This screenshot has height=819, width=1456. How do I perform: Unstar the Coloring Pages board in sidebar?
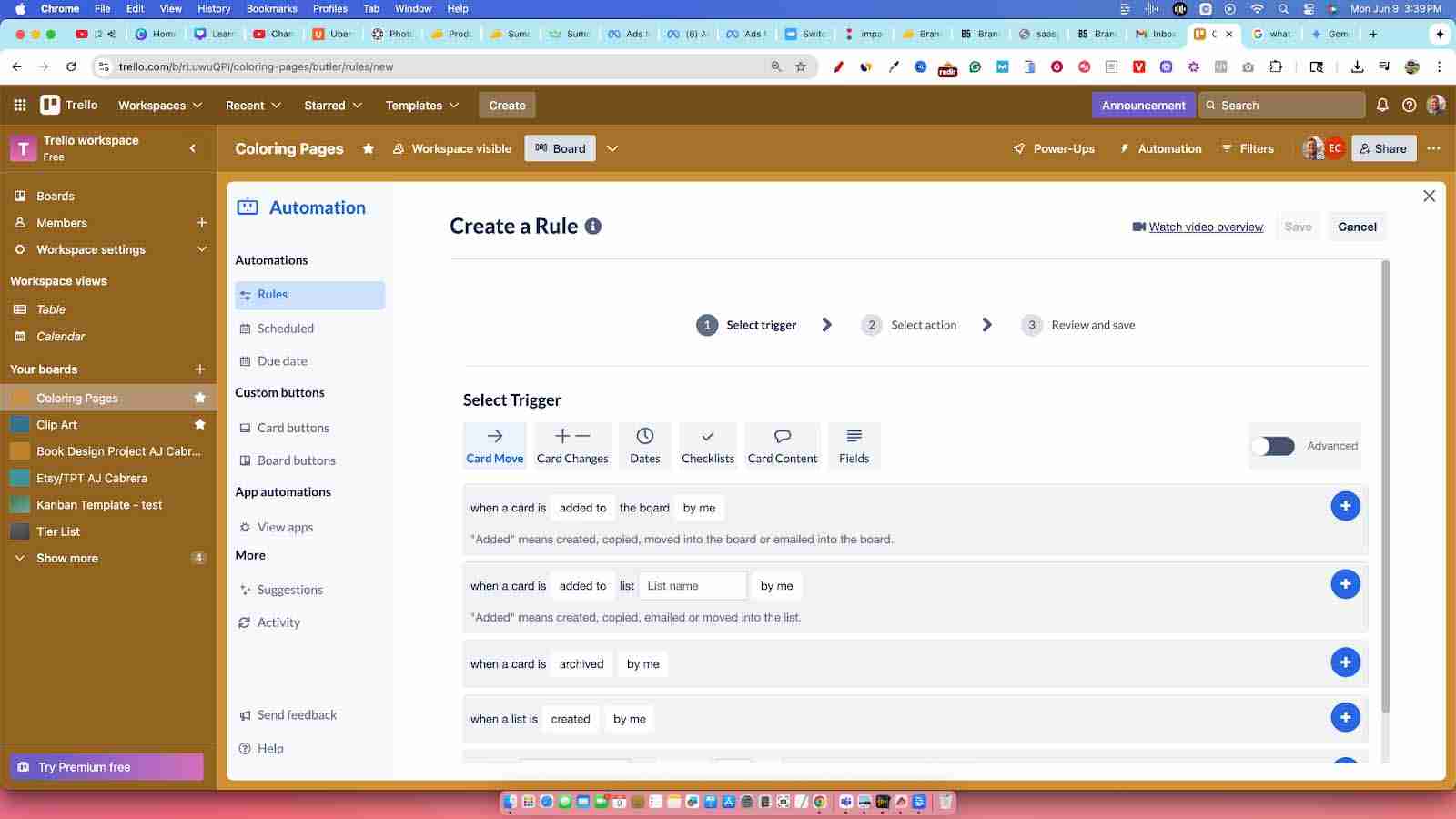point(200,398)
